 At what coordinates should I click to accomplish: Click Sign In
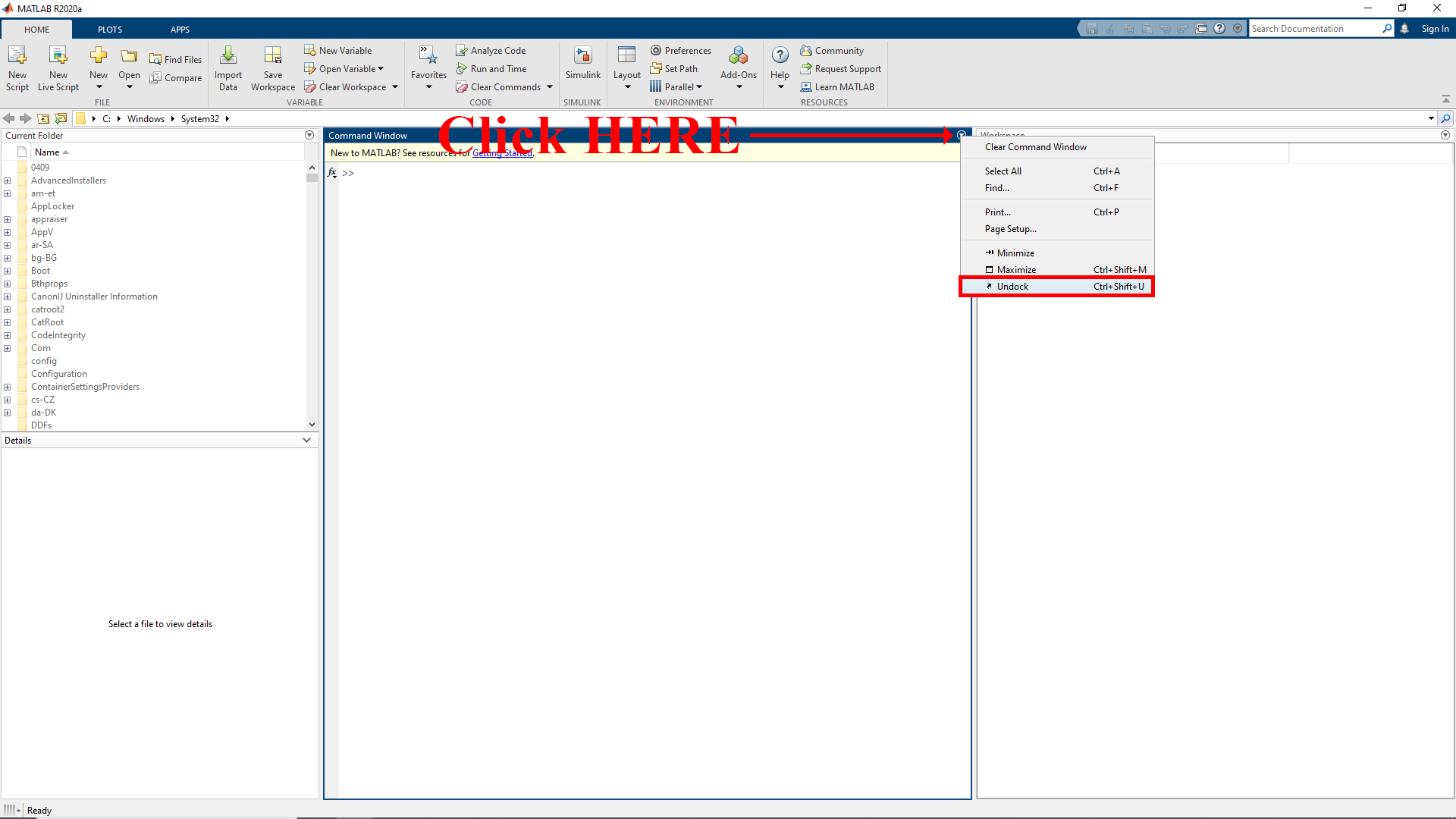tap(1435, 29)
